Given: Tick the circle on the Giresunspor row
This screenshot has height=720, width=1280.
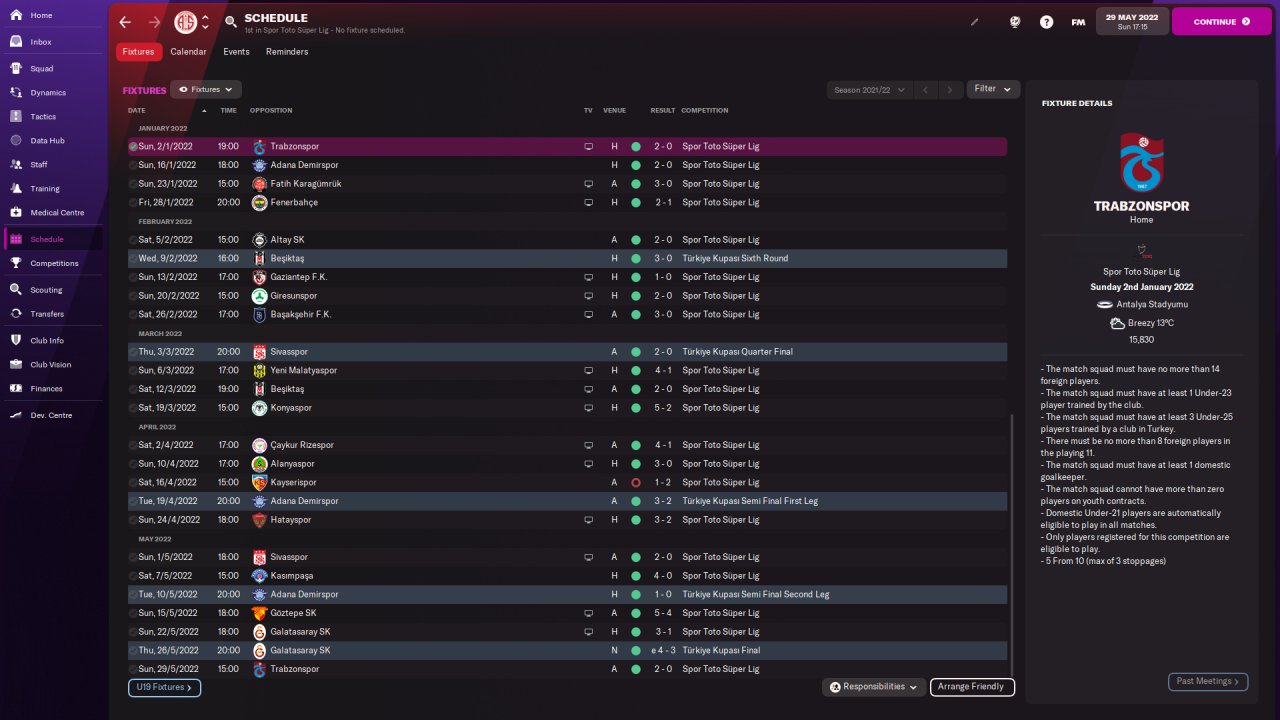Looking at the screenshot, I should [x=133, y=296].
